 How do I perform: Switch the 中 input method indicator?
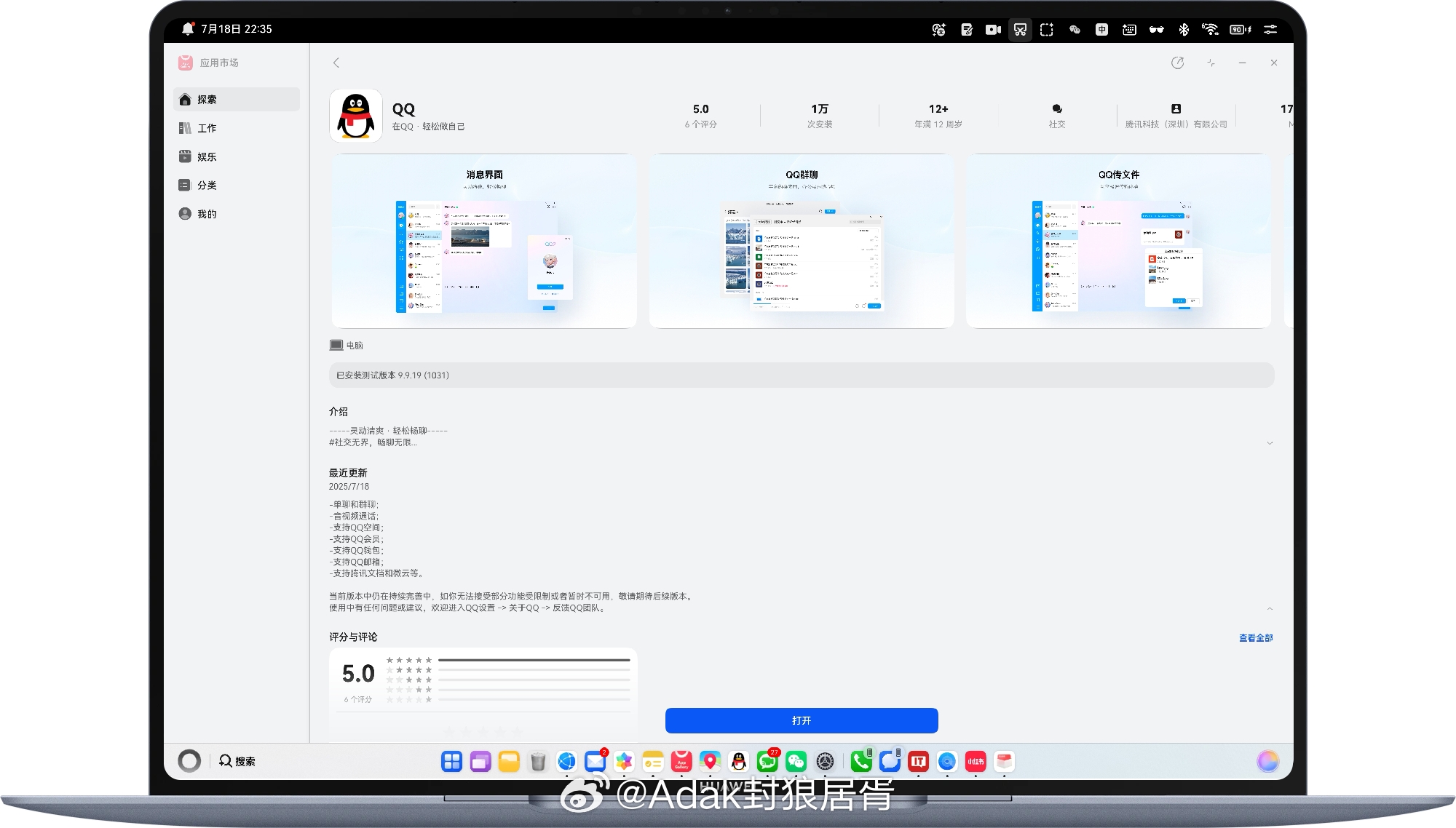[x=1101, y=30]
